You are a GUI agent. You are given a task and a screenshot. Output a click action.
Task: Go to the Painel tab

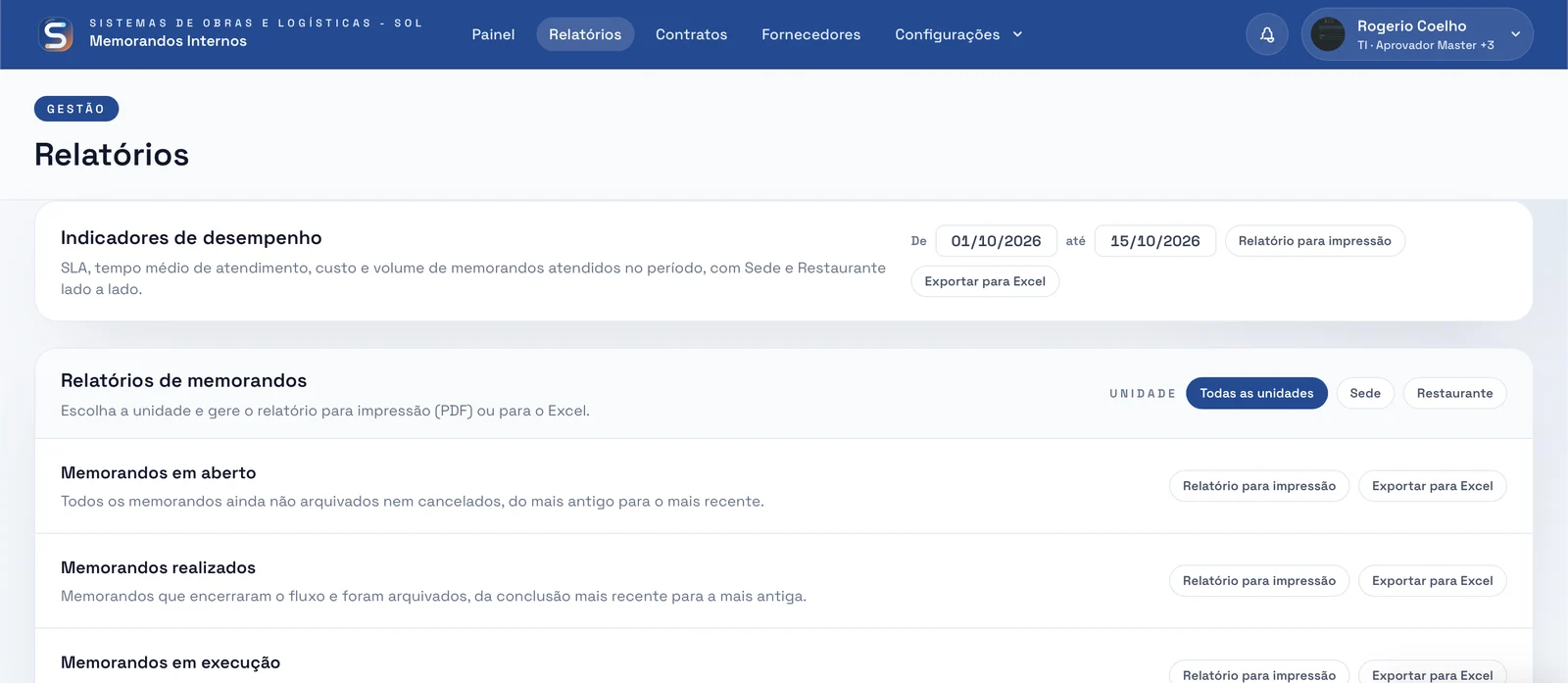click(493, 34)
